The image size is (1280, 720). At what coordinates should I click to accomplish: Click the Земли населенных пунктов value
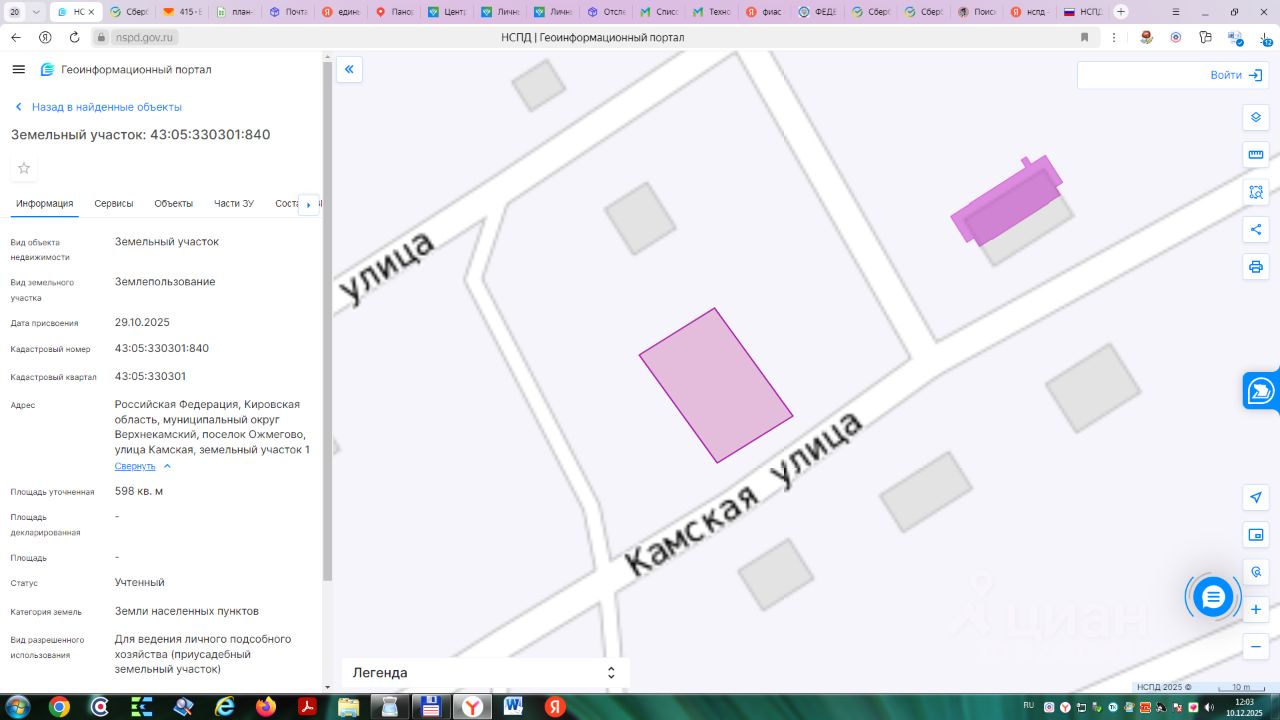[x=187, y=611]
